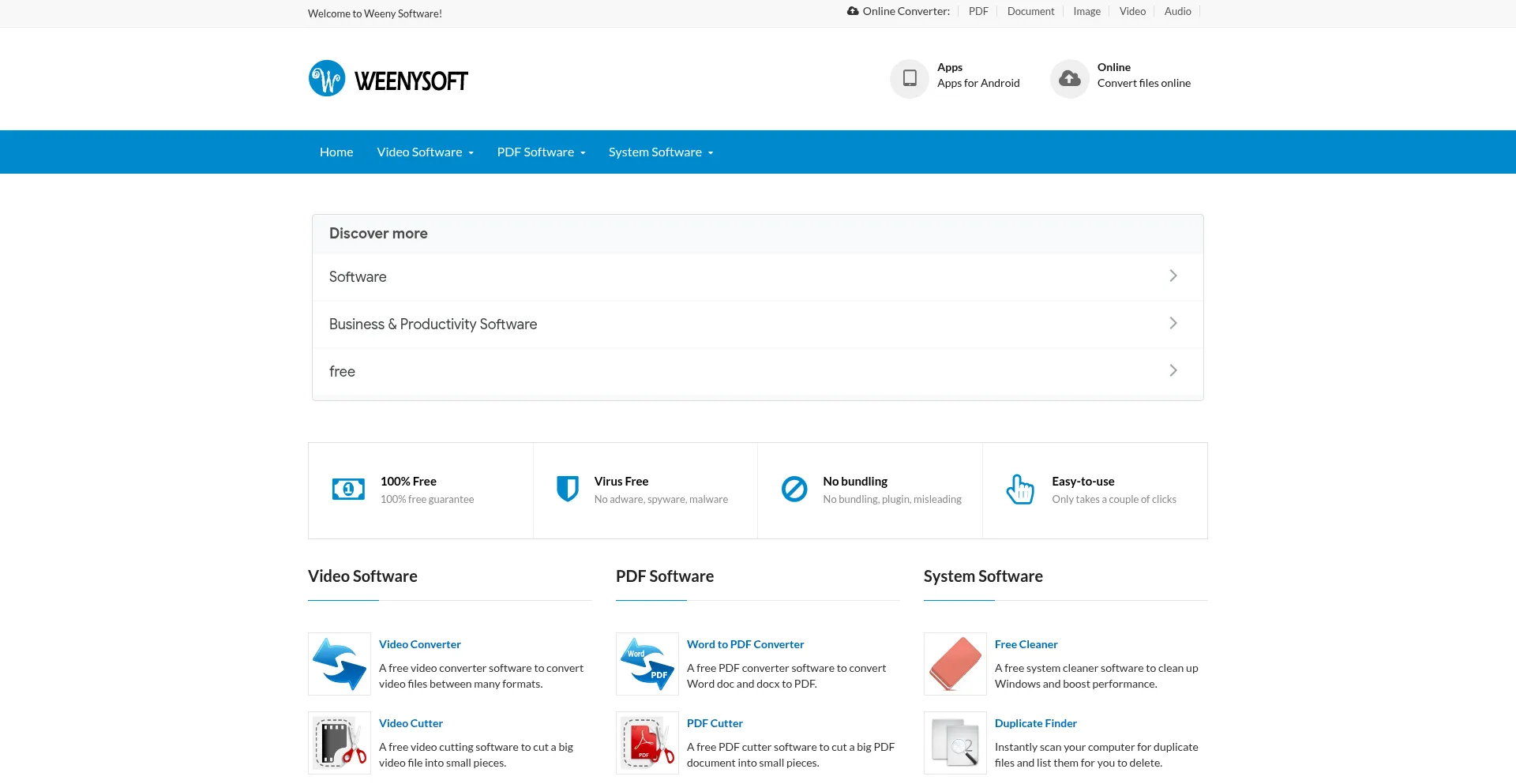Open the Document online converter link
The height and width of the screenshot is (784, 1516).
[1030, 11]
